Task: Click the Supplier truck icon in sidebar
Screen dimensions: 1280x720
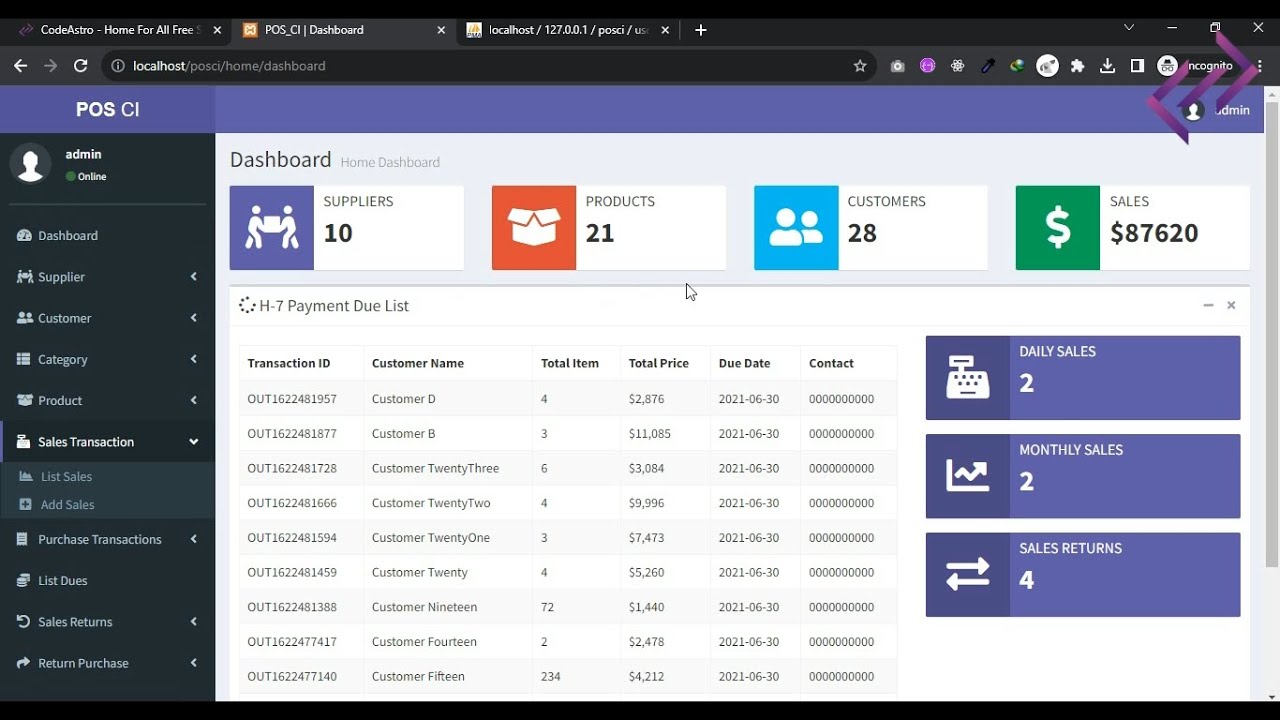Action: coord(25,277)
